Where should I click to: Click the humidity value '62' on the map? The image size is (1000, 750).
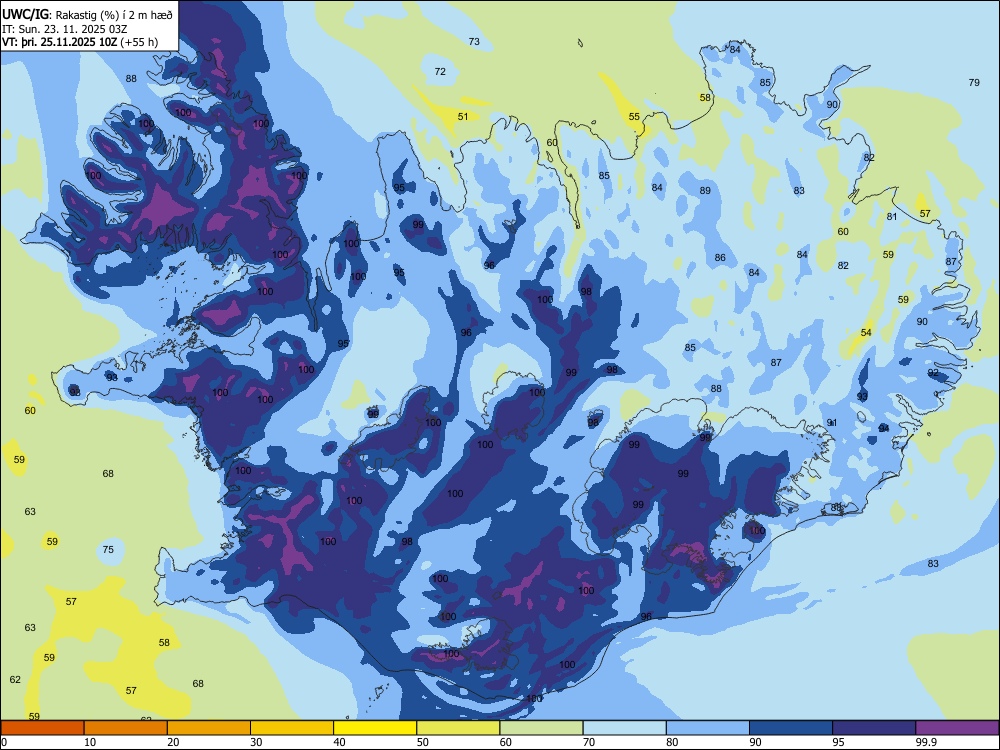[15, 679]
